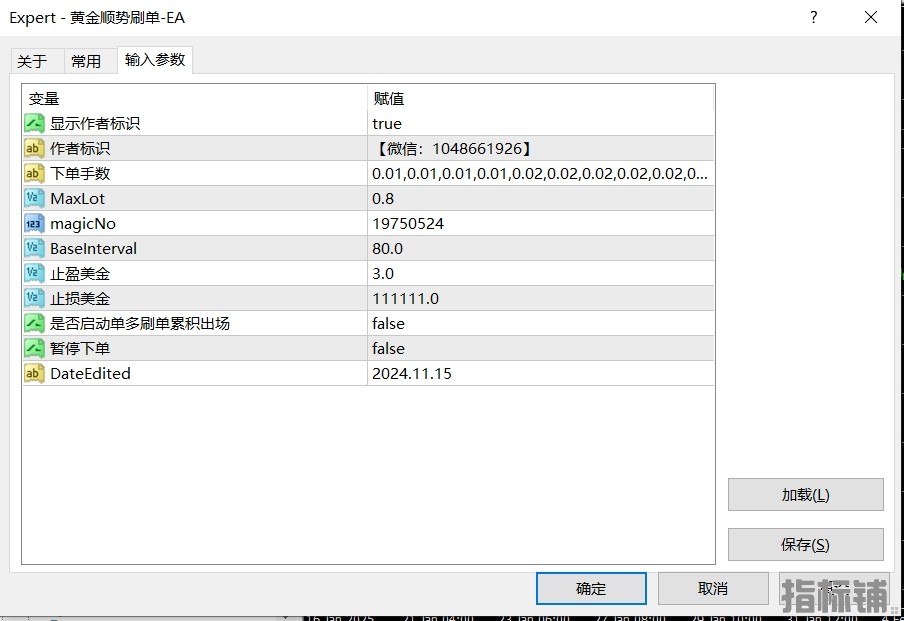904x621 pixels.
Task: Click the integer icon beside magicNo
Action: (34, 223)
